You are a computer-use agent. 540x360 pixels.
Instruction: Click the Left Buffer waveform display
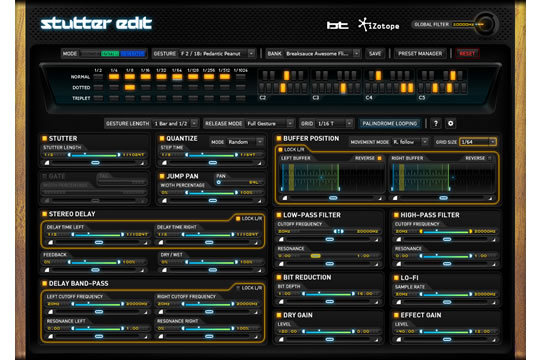point(332,177)
